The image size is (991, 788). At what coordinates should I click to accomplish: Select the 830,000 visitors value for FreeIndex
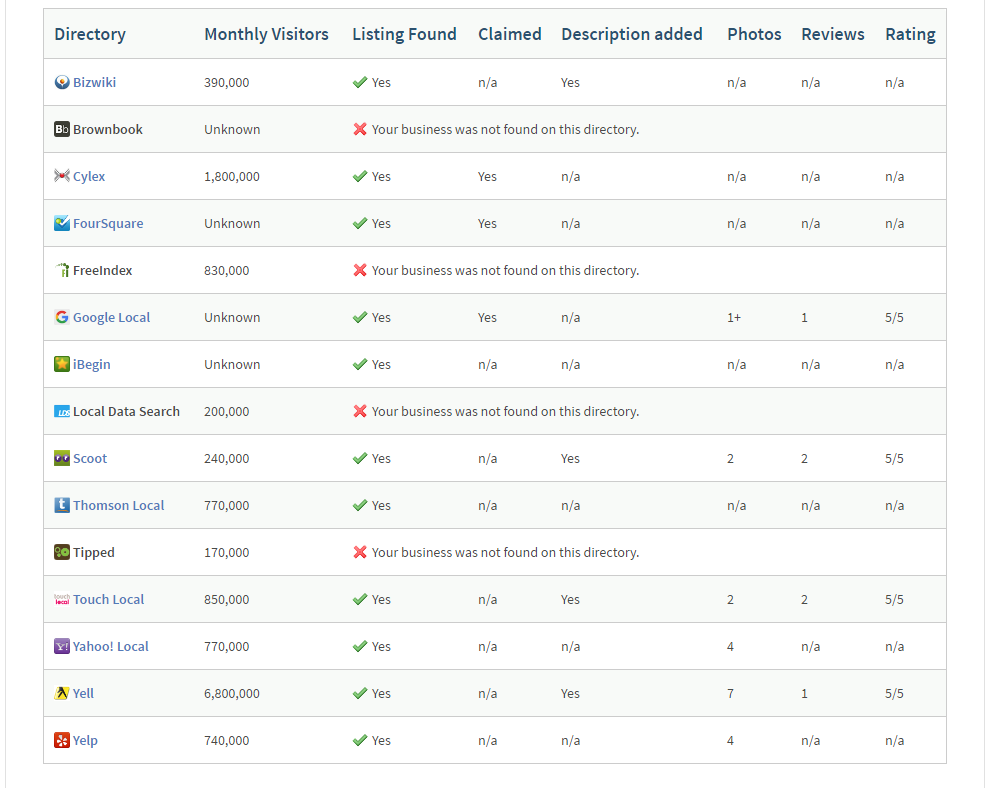(227, 270)
